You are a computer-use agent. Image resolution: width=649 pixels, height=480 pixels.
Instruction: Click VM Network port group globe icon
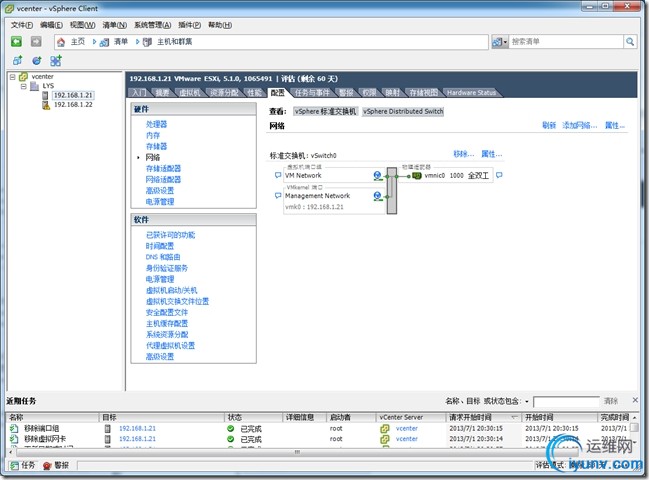tap(377, 176)
